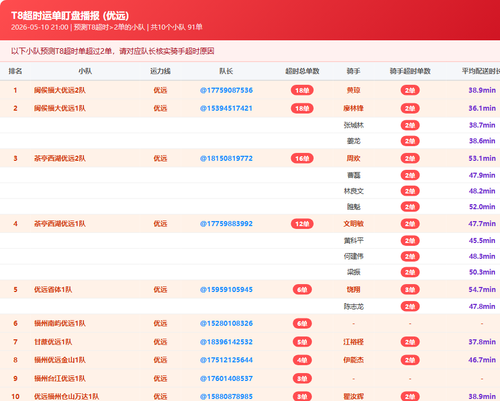
Task: Click the 骑手超时单数 column header
Action: (x=410, y=71)
